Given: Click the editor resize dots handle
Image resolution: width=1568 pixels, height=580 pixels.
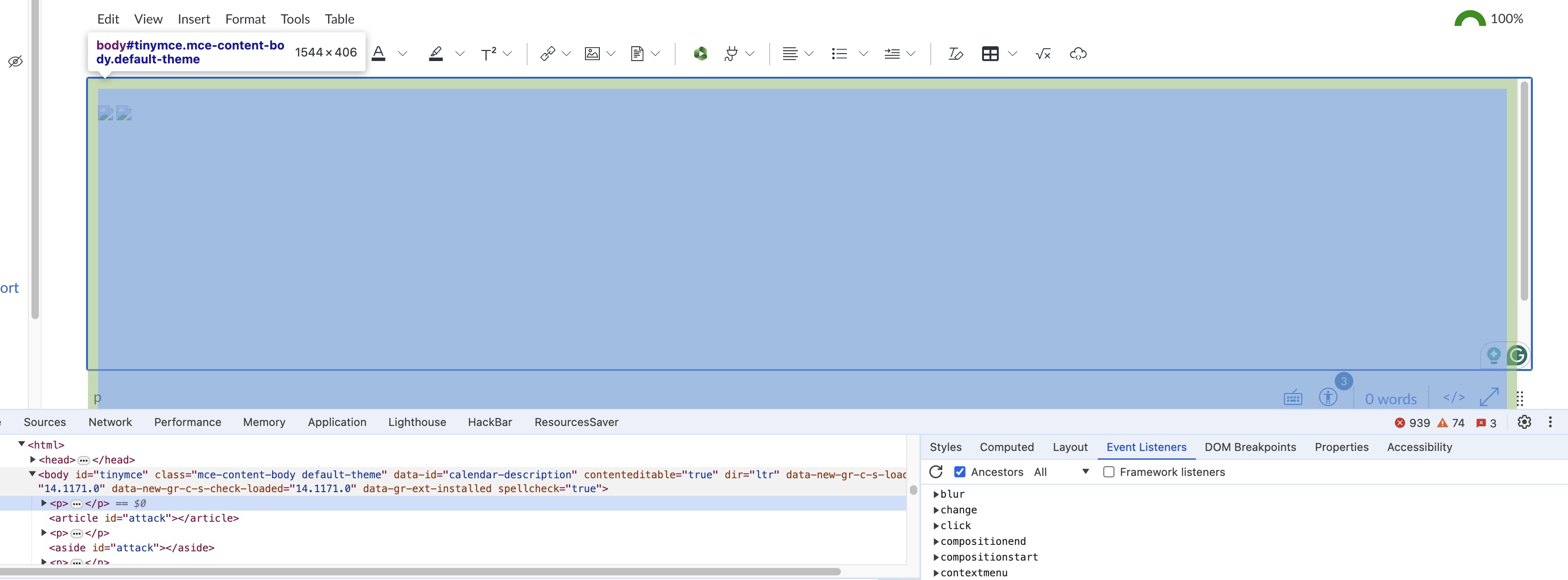Looking at the screenshot, I should click(1520, 399).
